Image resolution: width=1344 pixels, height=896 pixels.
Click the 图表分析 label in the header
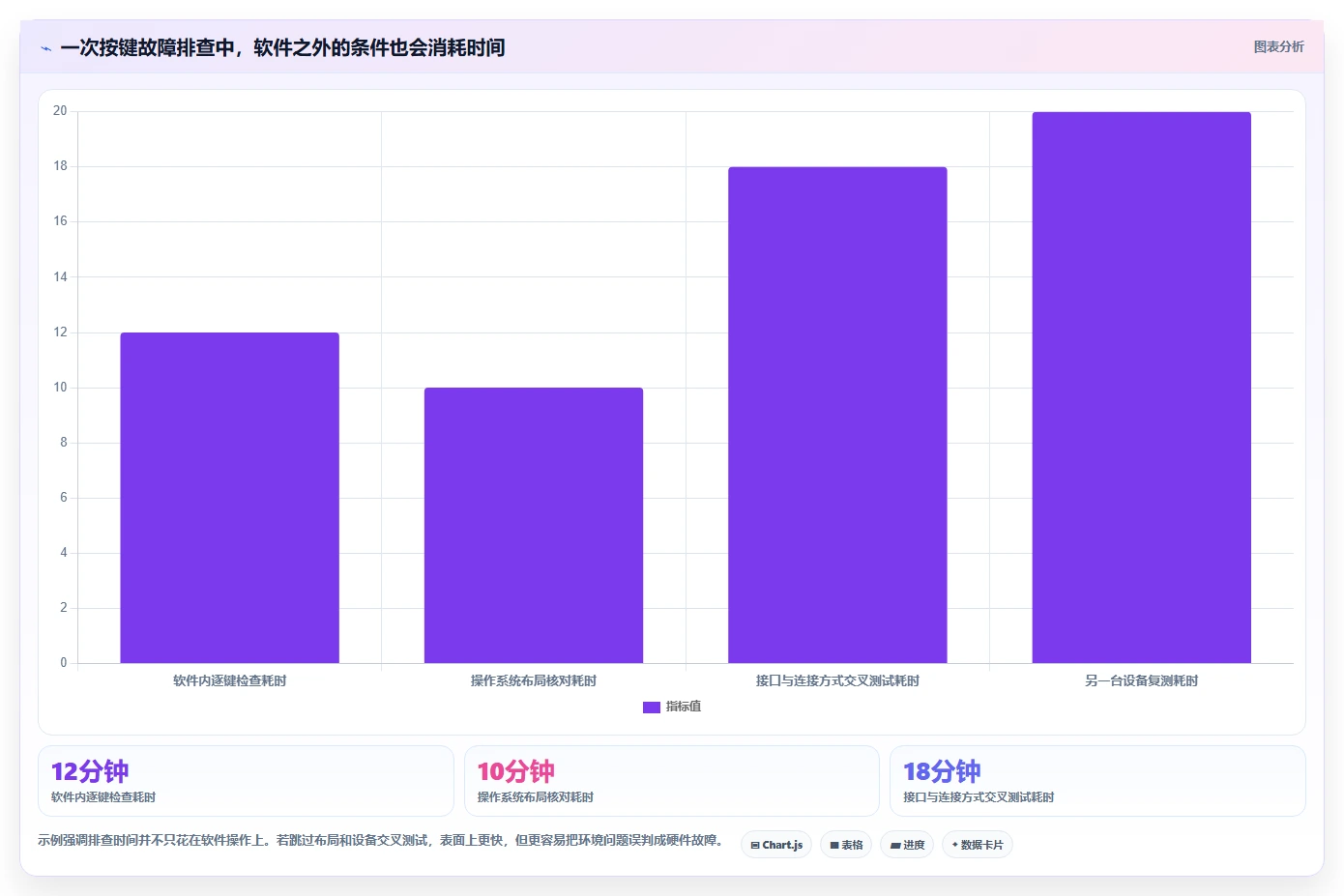[x=1278, y=46]
